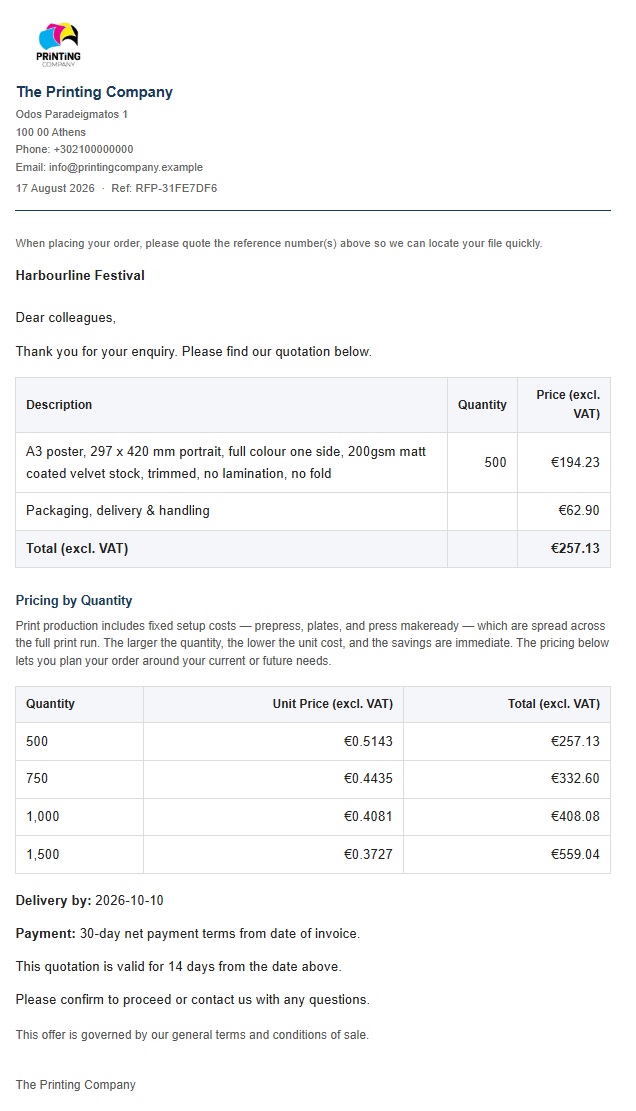The height and width of the screenshot is (1111, 636).
Task: Click the Payment terms line
Action: tap(188, 934)
